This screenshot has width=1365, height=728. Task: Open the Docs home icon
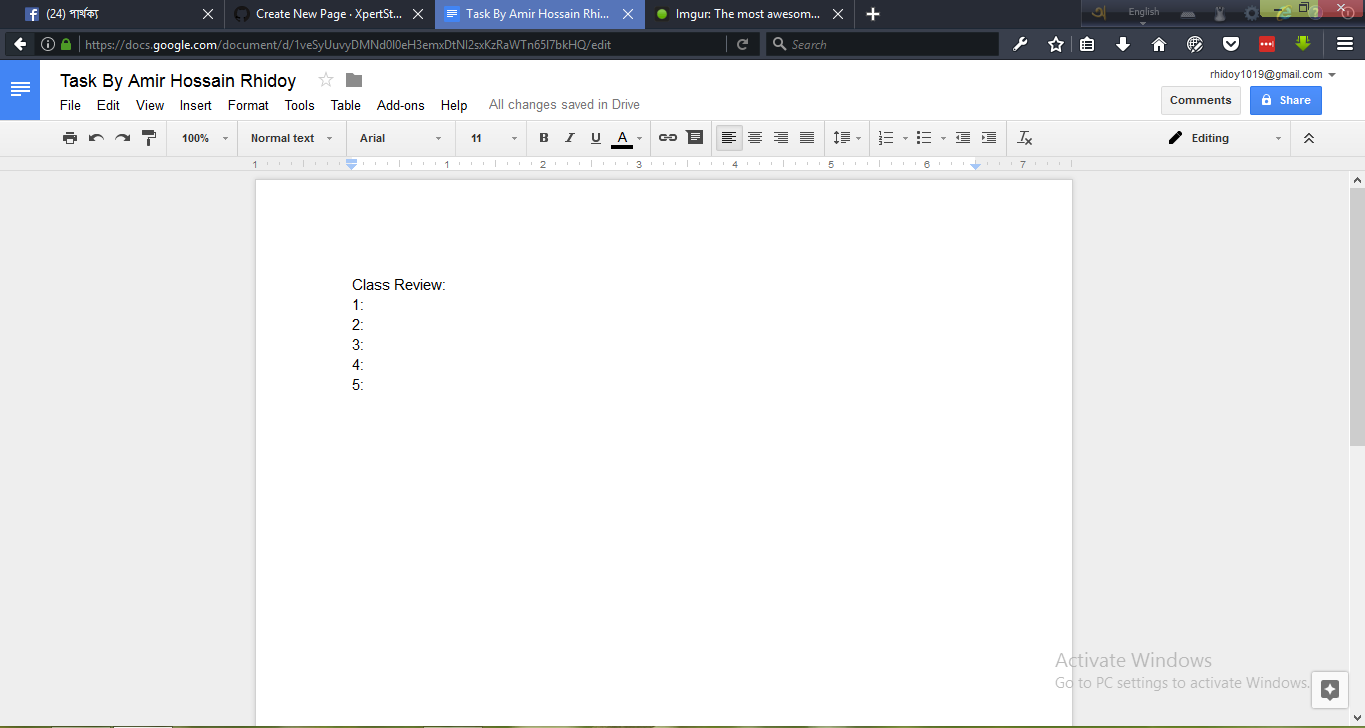click(20, 89)
